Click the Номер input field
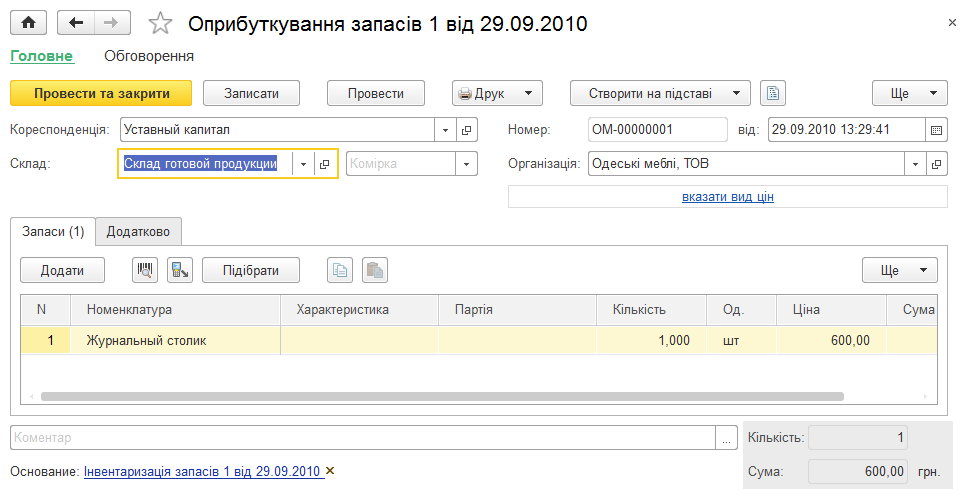This screenshot has height=500, width=961. tap(657, 130)
